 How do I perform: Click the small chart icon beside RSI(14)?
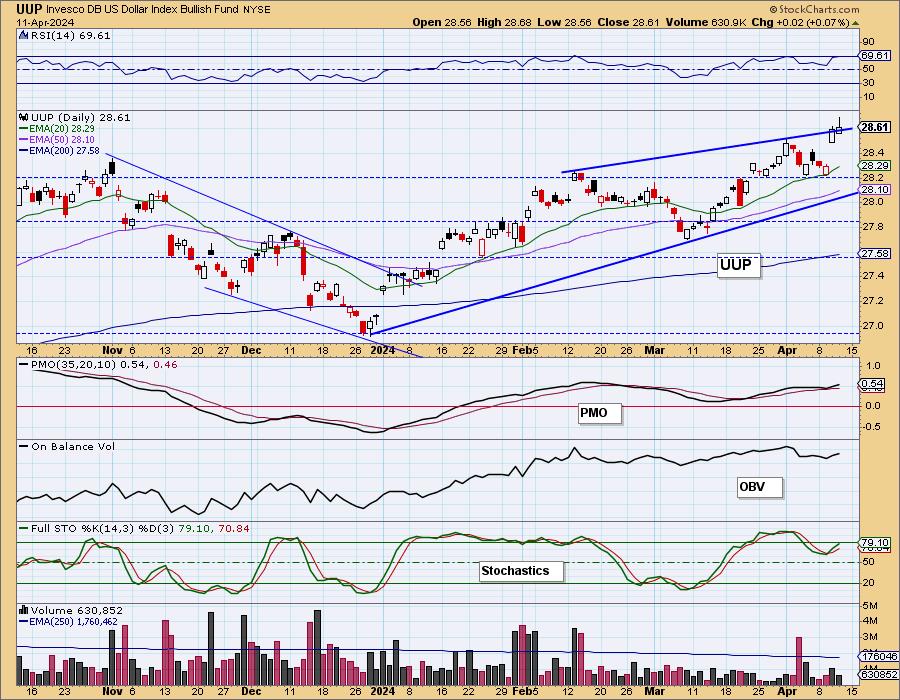click(24, 36)
